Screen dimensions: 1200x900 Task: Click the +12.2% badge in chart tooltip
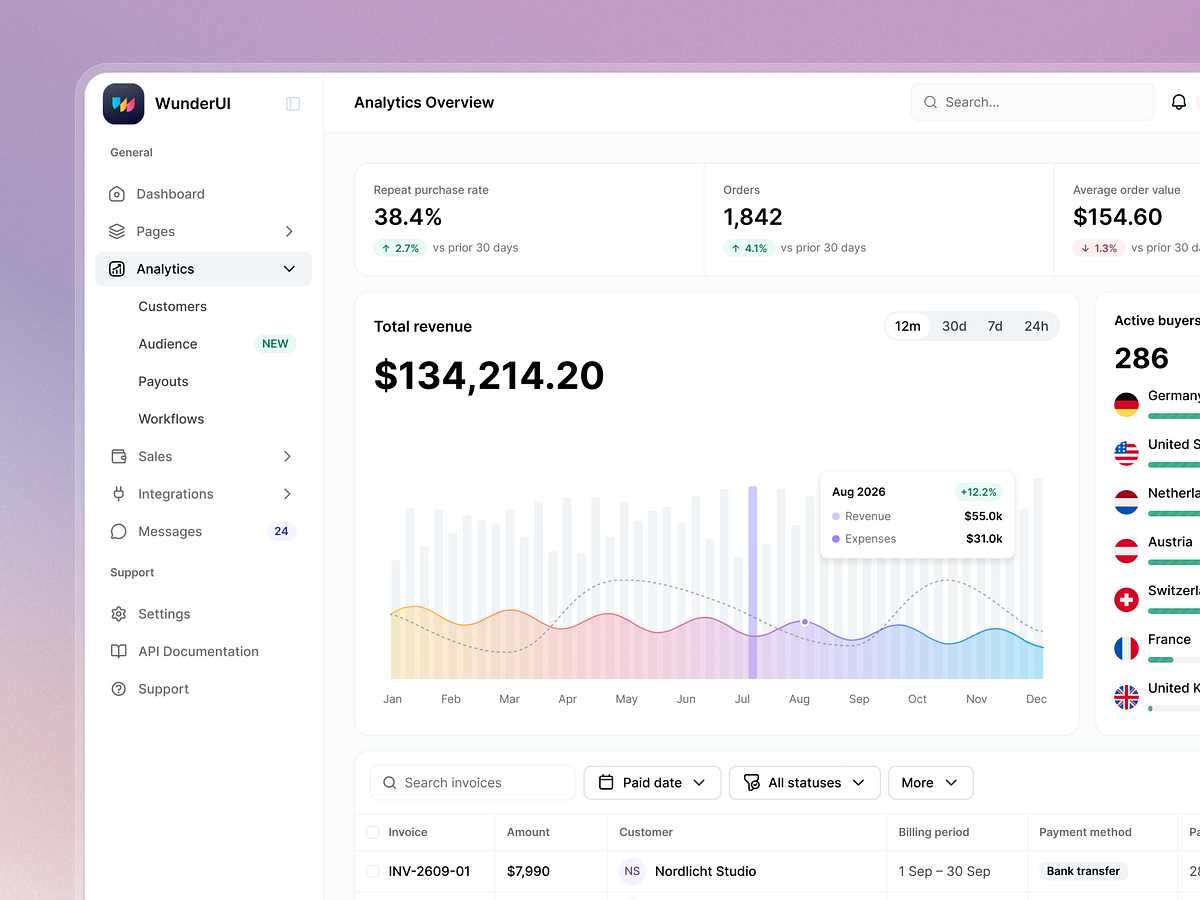(x=978, y=492)
